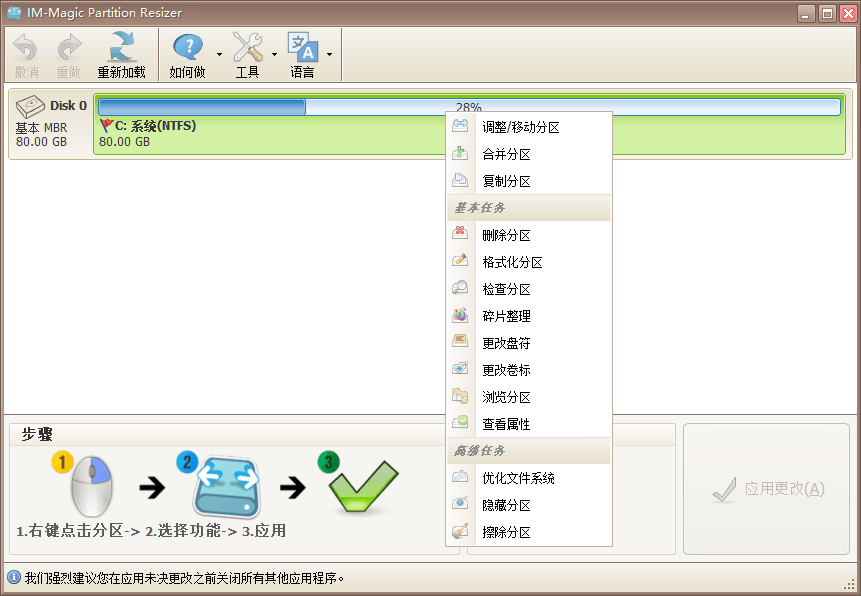Expand the 语言 dropdown arrow

pos(329,54)
